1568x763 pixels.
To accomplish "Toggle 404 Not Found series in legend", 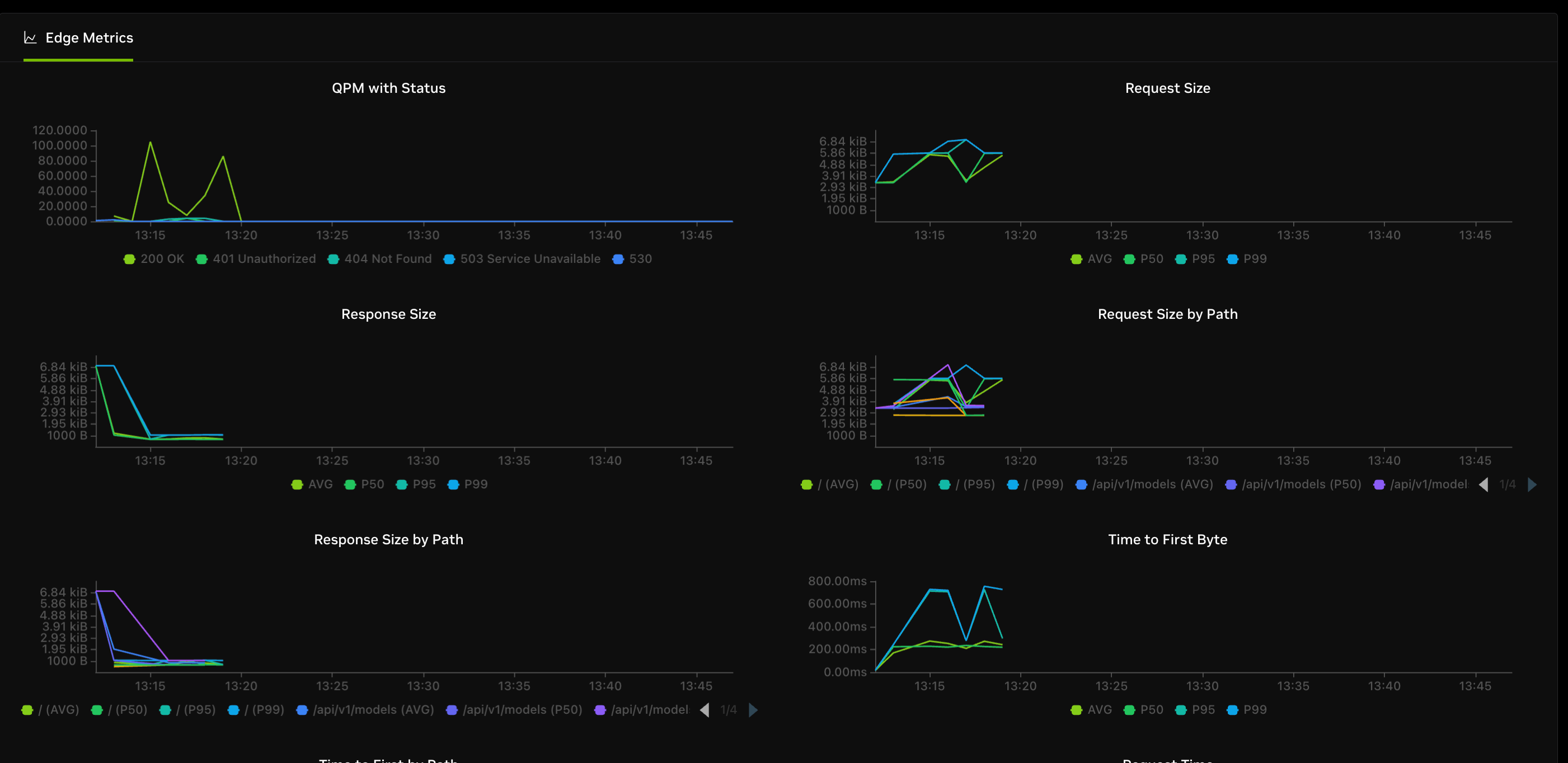I will pos(379,258).
